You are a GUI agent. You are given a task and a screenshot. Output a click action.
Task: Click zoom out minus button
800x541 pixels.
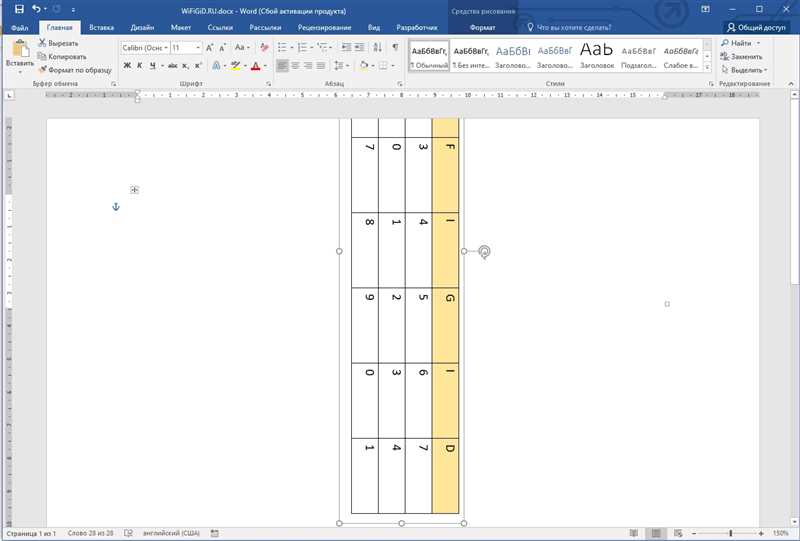(694, 533)
